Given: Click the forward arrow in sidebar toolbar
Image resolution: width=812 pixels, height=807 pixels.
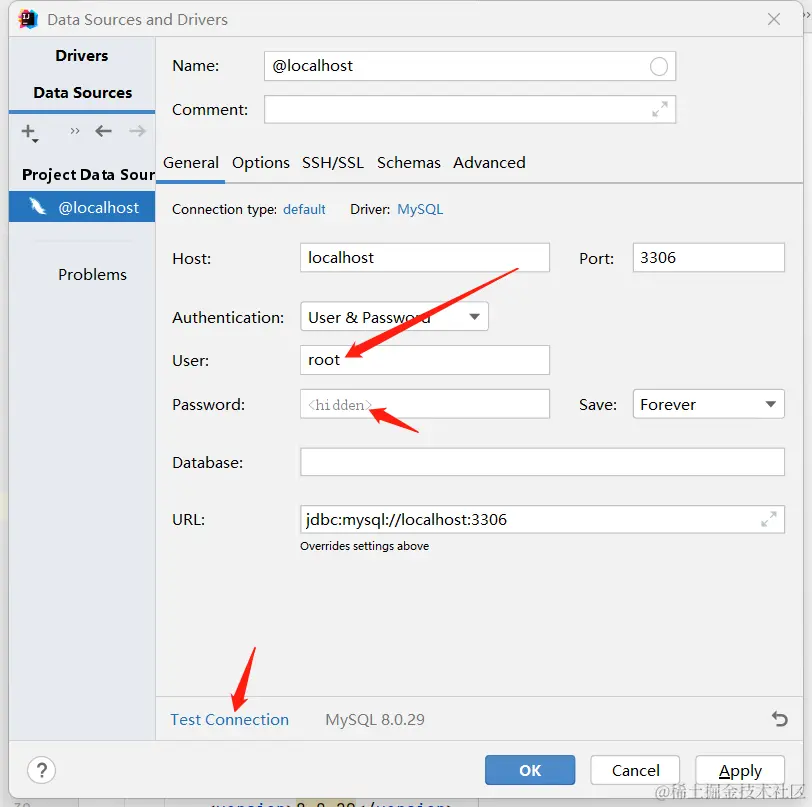Looking at the screenshot, I should 137,131.
